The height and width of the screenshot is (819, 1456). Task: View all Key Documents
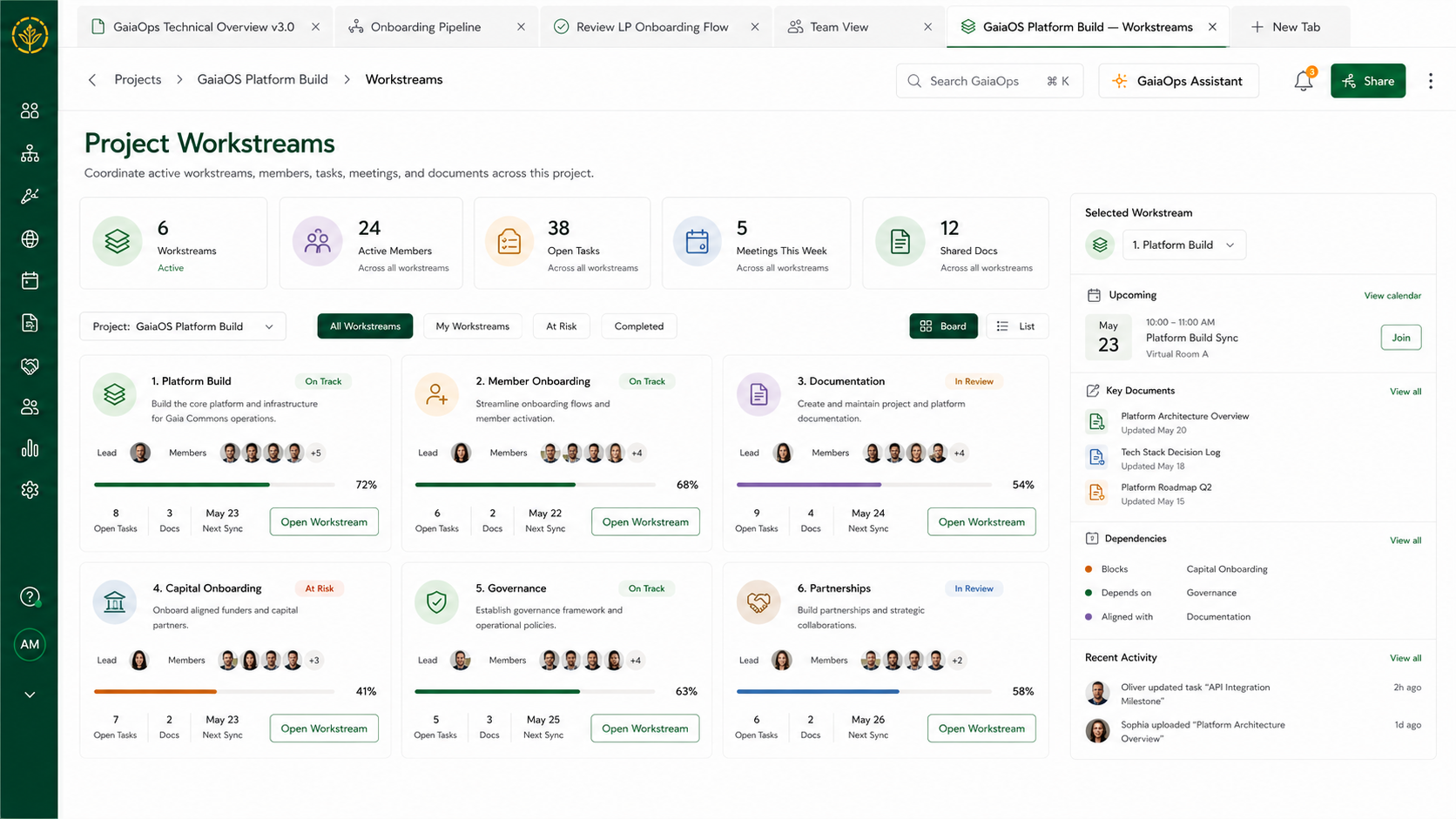[x=1405, y=392]
